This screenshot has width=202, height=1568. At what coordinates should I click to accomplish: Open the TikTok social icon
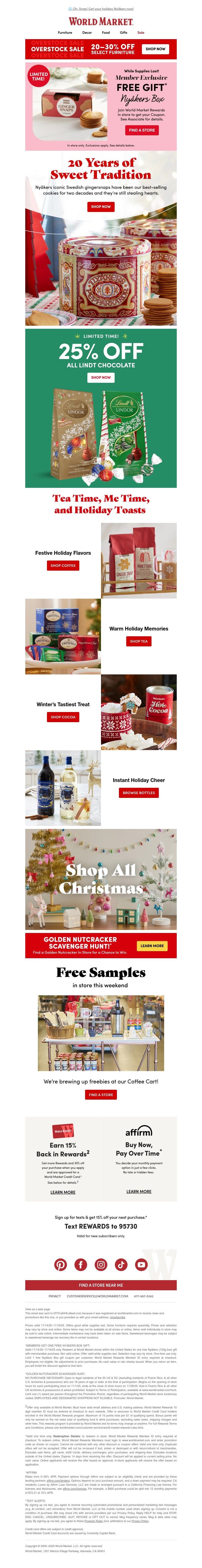click(x=121, y=1264)
